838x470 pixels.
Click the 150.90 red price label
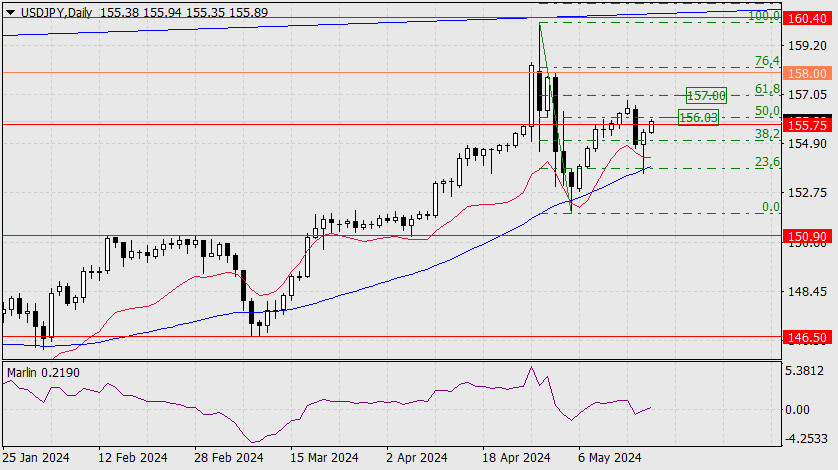(x=807, y=236)
